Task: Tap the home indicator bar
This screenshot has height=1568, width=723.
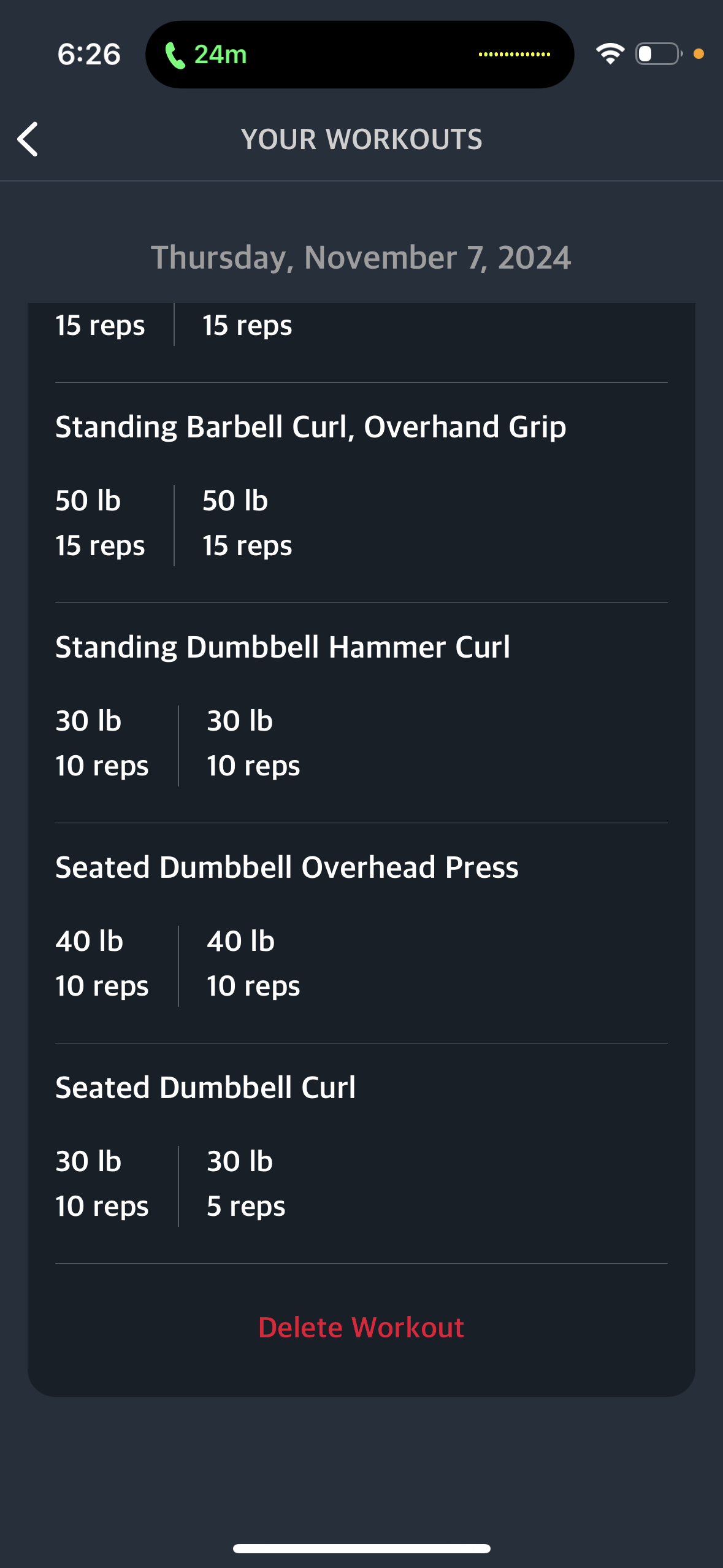Action: click(361, 1548)
